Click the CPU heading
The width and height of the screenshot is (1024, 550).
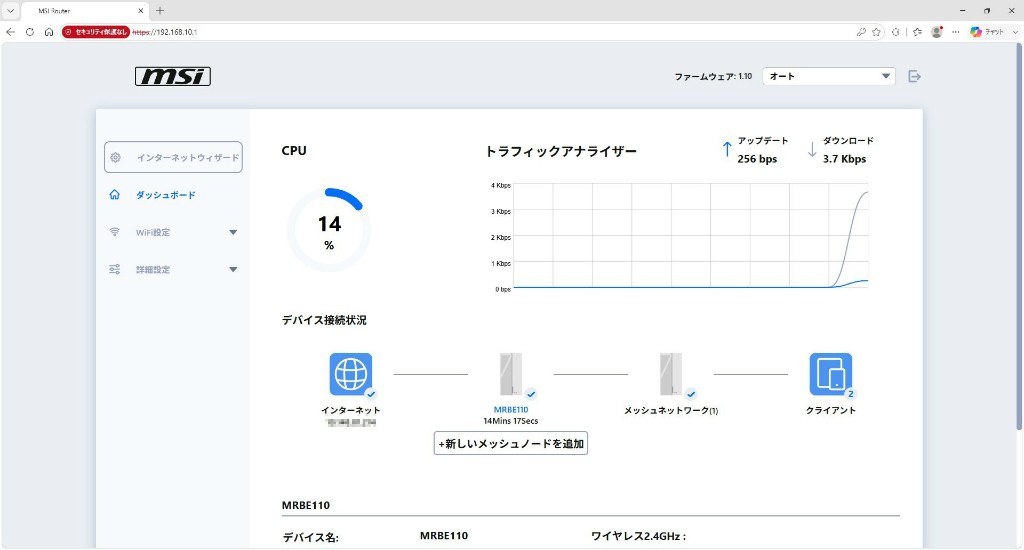pos(294,150)
